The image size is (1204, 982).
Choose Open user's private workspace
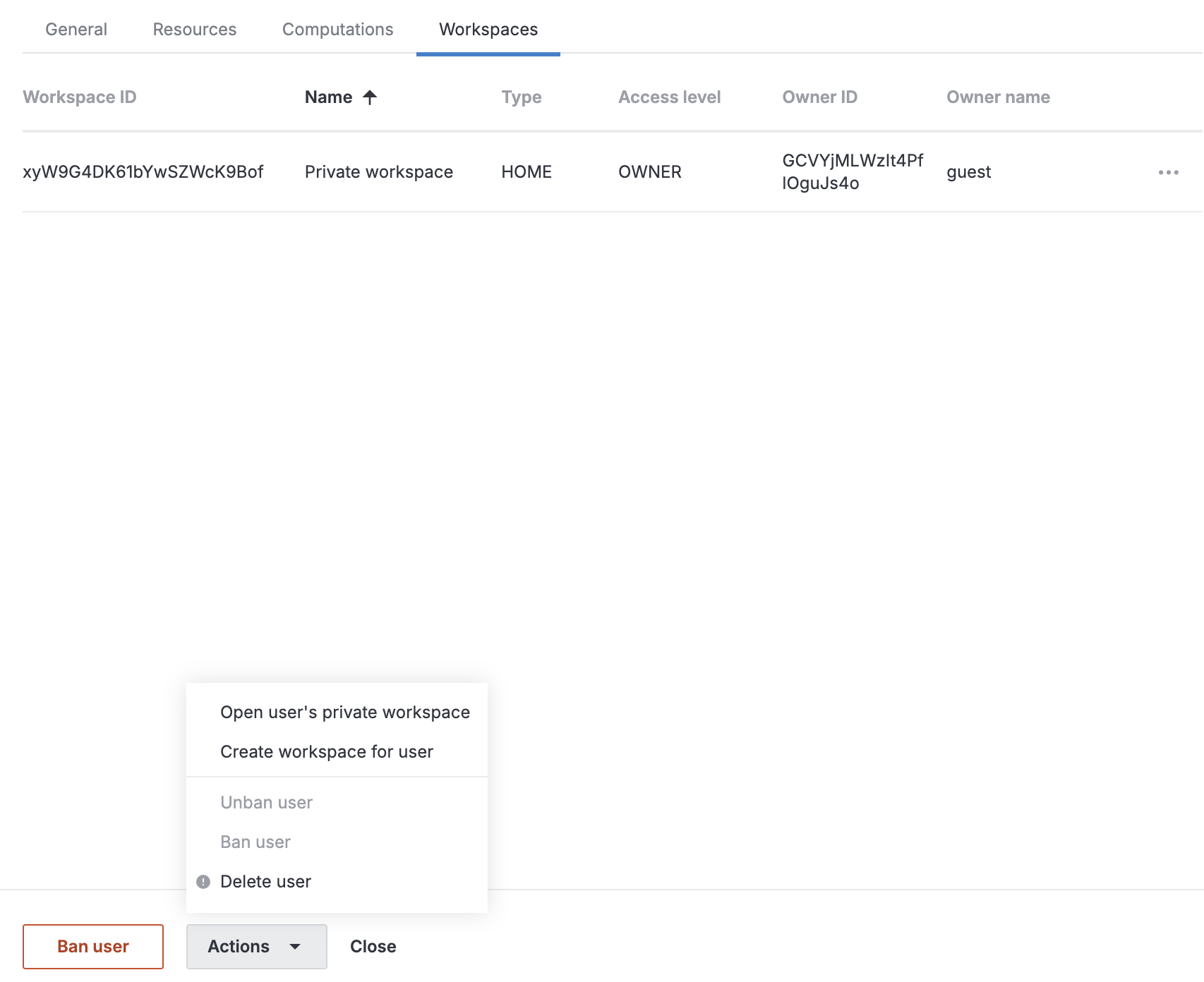pos(345,712)
